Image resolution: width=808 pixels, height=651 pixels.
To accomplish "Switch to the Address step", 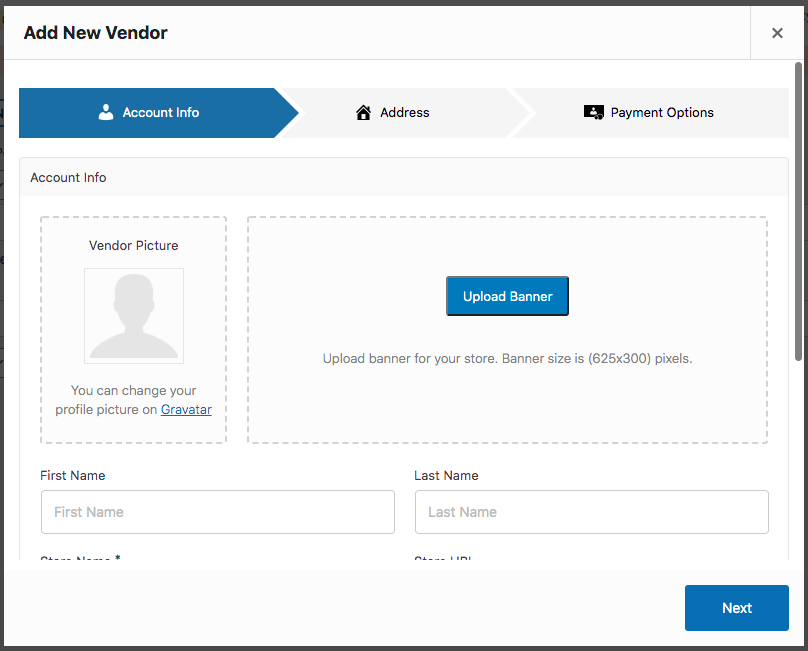I will click(x=400, y=112).
